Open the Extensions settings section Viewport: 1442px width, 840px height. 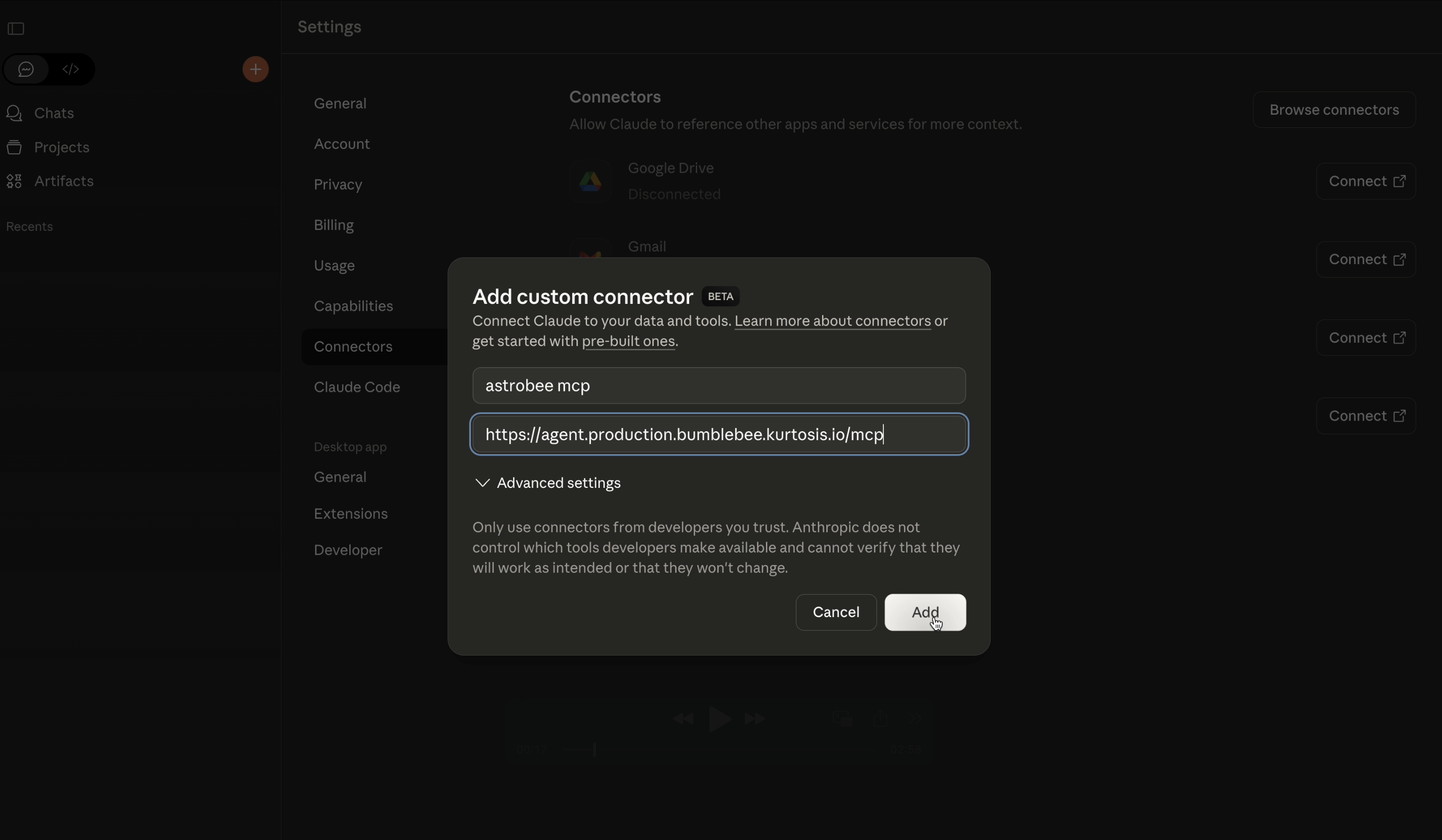pos(351,513)
